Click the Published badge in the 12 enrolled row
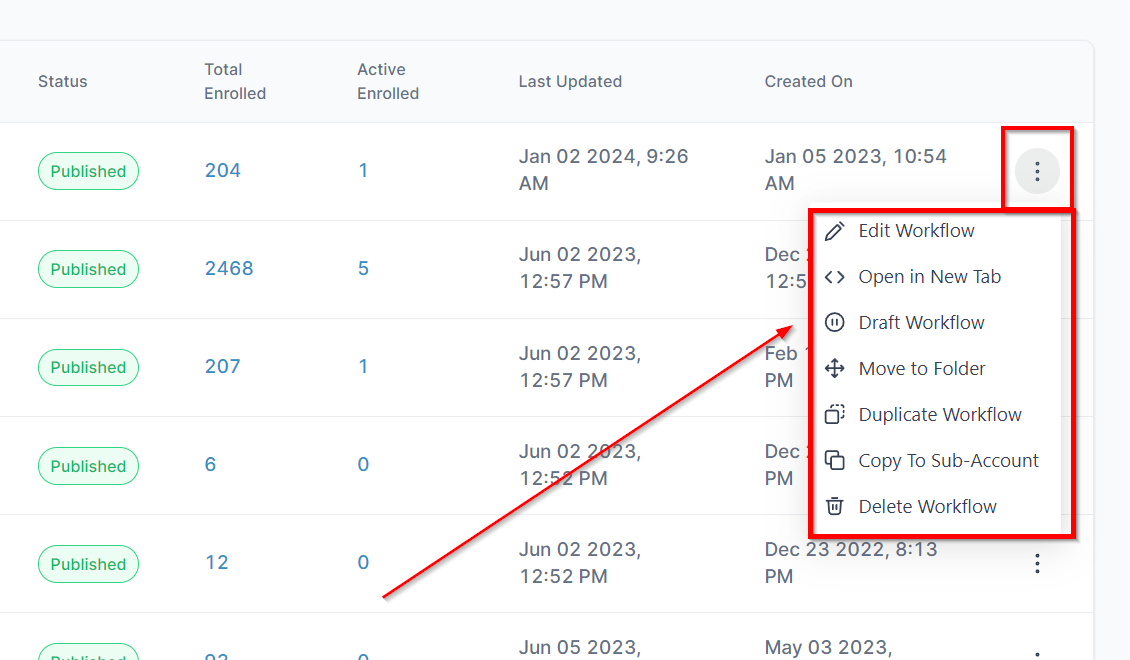The width and height of the screenshot is (1130, 660). (88, 564)
